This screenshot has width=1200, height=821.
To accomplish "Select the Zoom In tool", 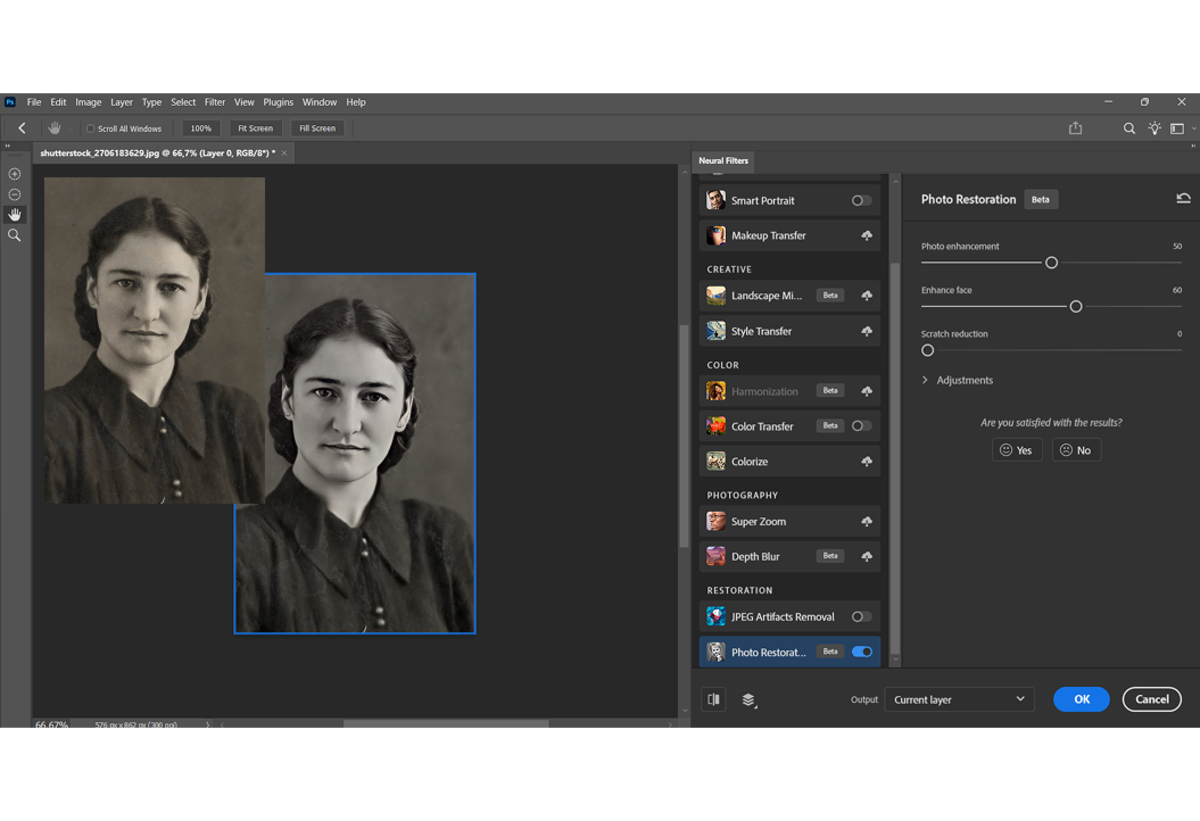I will [14, 174].
